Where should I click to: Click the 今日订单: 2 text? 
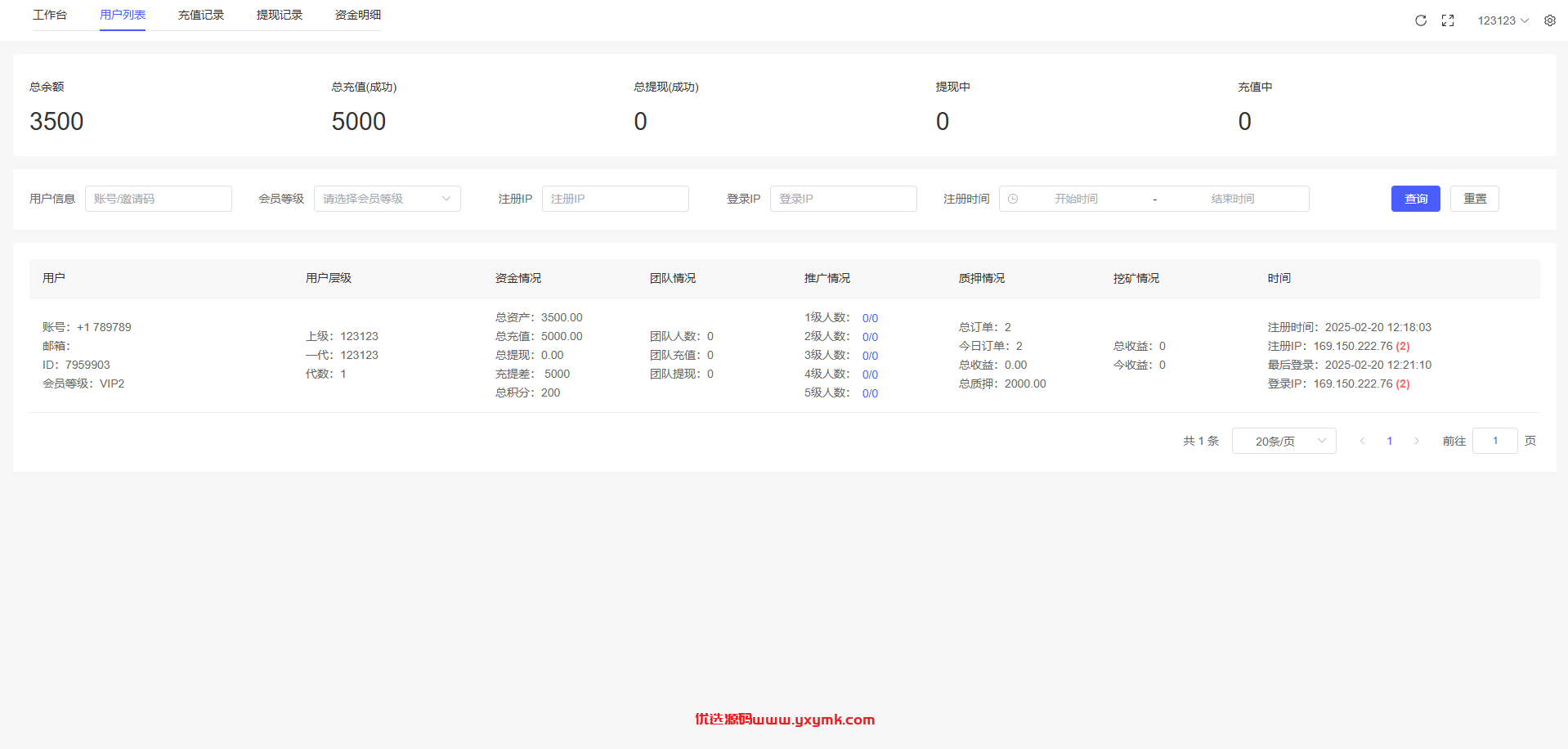(x=991, y=346)
